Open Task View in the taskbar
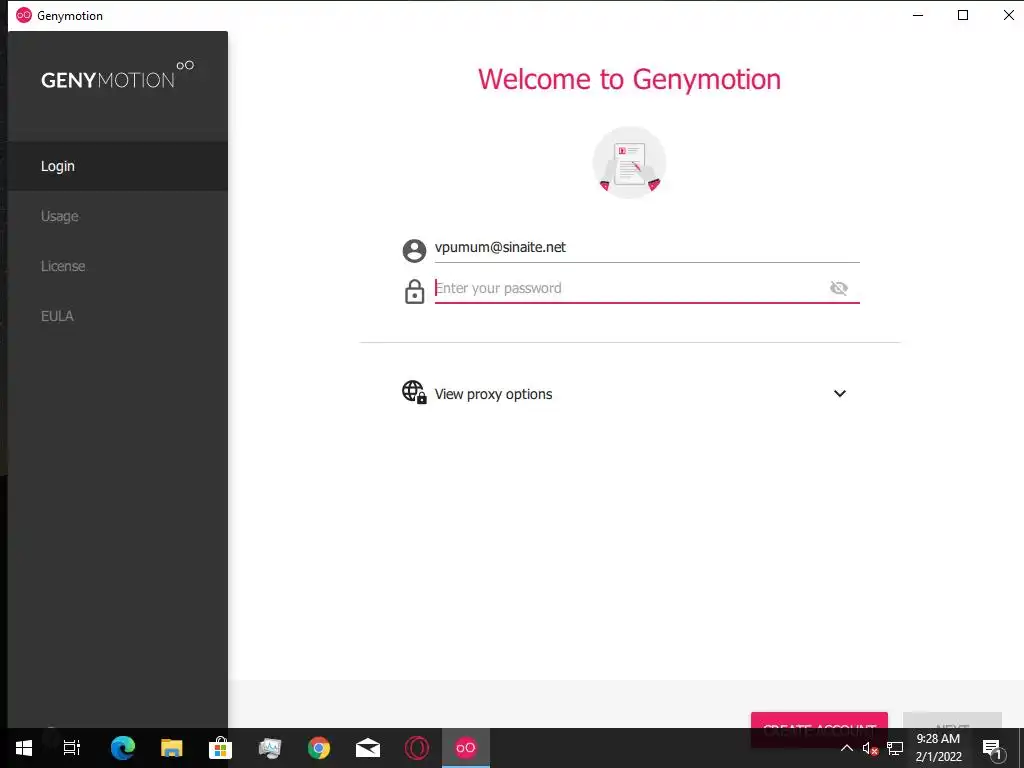1024x768 pixels. [x=72, y=748]
